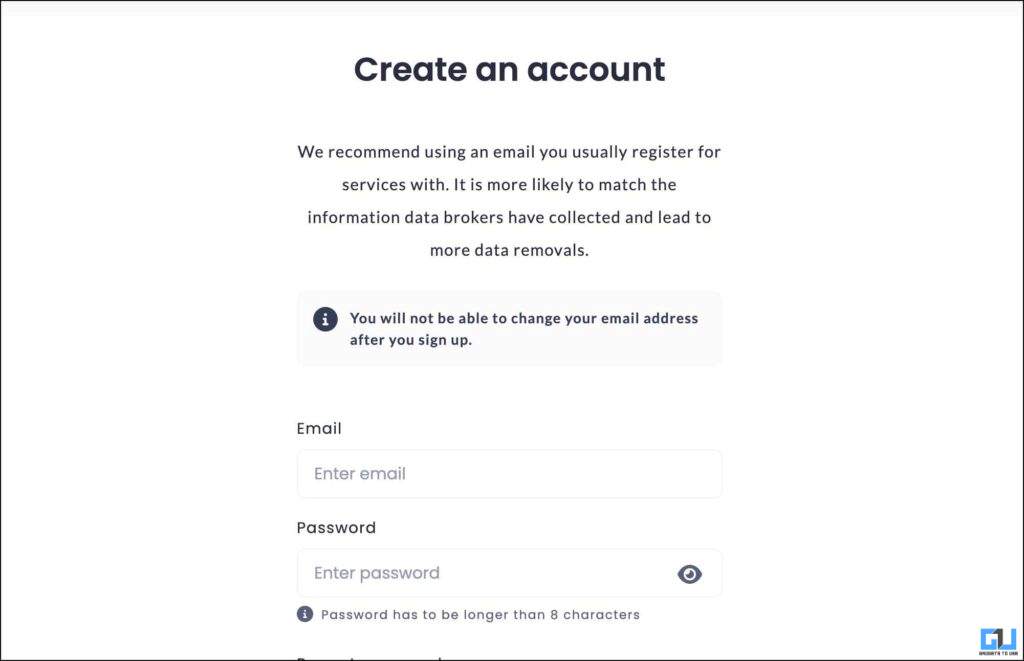Viewport: 1024px width, 661px height.
Task: Click the 'after you sign up.' notice line
Action: [411, 340]
